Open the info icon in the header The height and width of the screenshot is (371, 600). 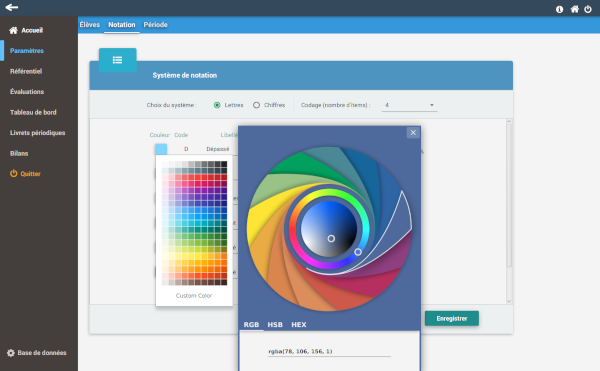tap(559, 9)
